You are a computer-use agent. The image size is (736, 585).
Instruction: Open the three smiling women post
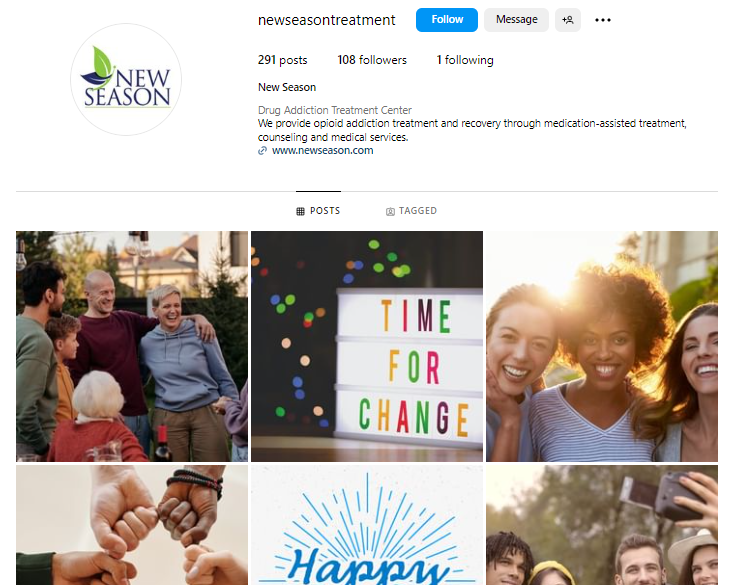602,346
